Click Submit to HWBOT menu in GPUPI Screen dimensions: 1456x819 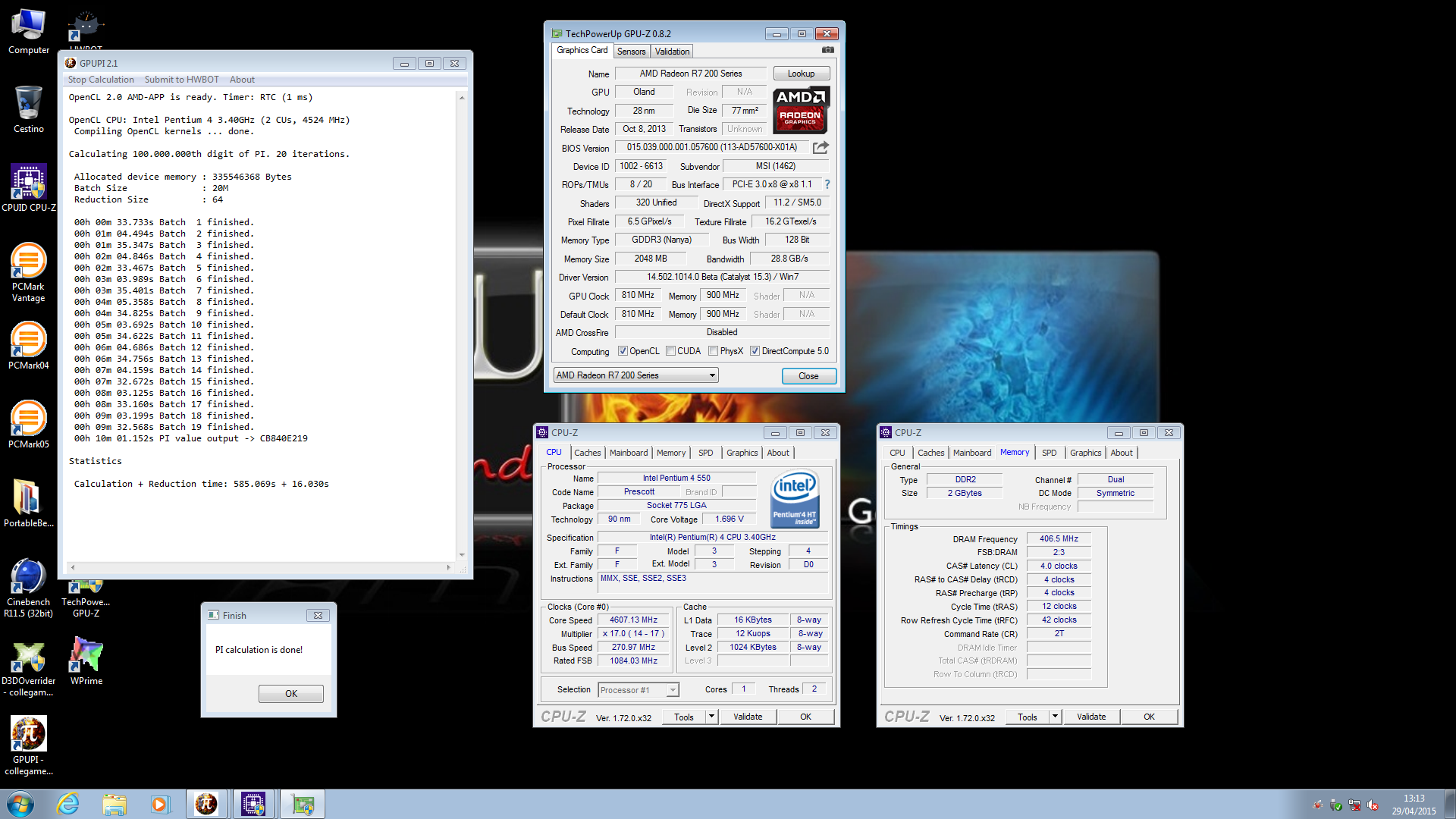pos(182,80)
